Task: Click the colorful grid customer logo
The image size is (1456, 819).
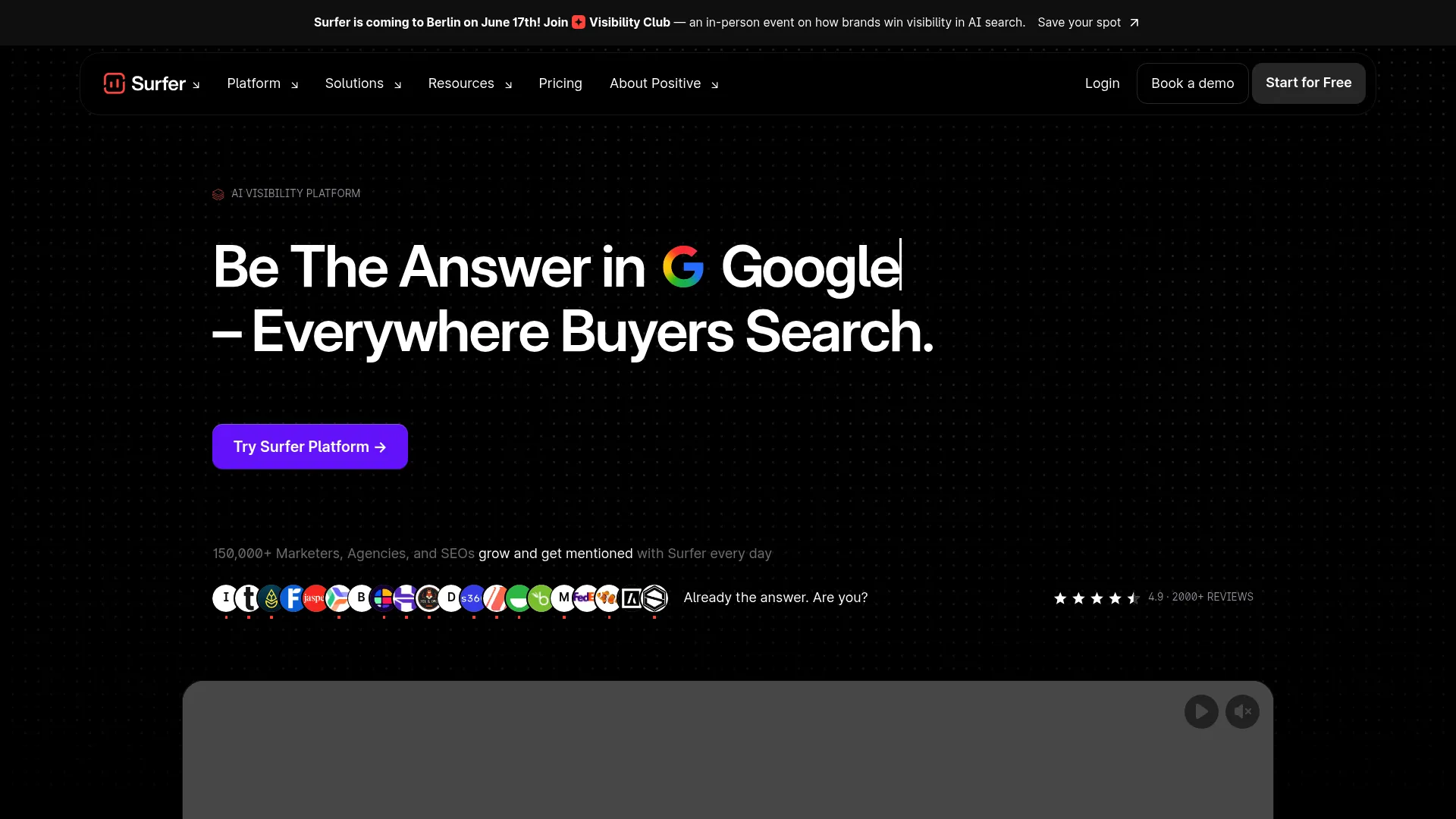Action: coord(384,598)
